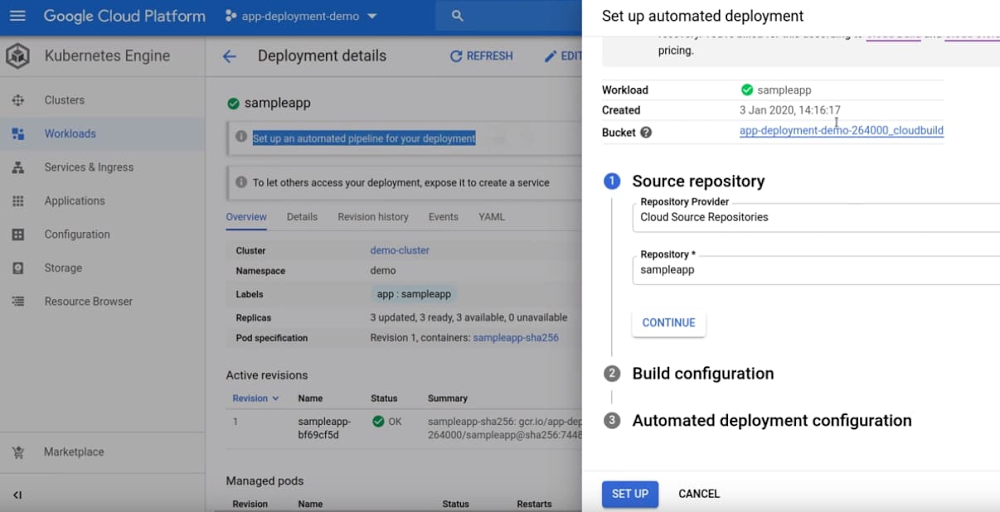Screen dimensions: 1000x512
Task: Click the step 1 Source repository circle
Action: pos(612,181)
